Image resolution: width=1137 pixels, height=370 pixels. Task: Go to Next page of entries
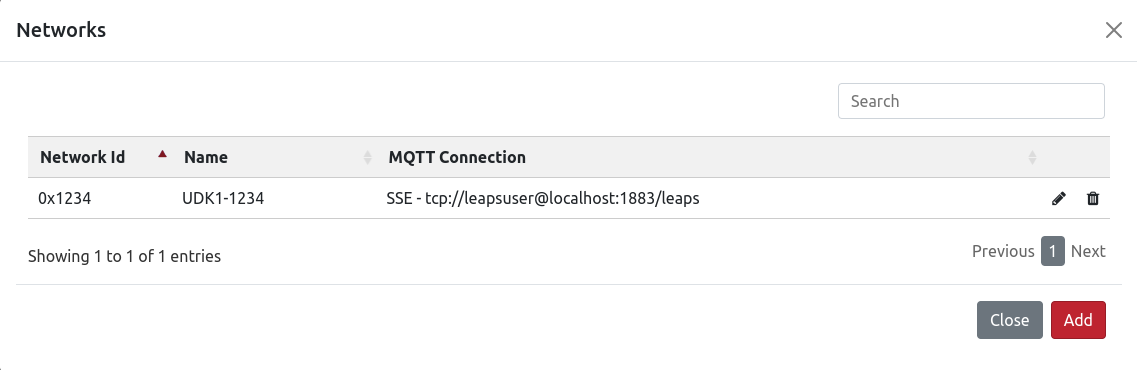click(x=1088, y=252)
